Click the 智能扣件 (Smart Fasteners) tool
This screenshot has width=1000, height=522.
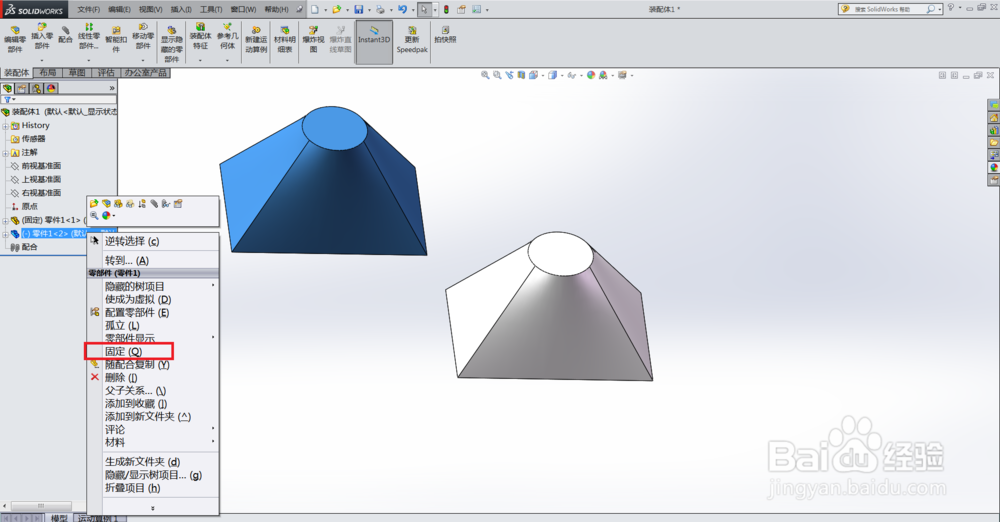[x=116, y=40]
